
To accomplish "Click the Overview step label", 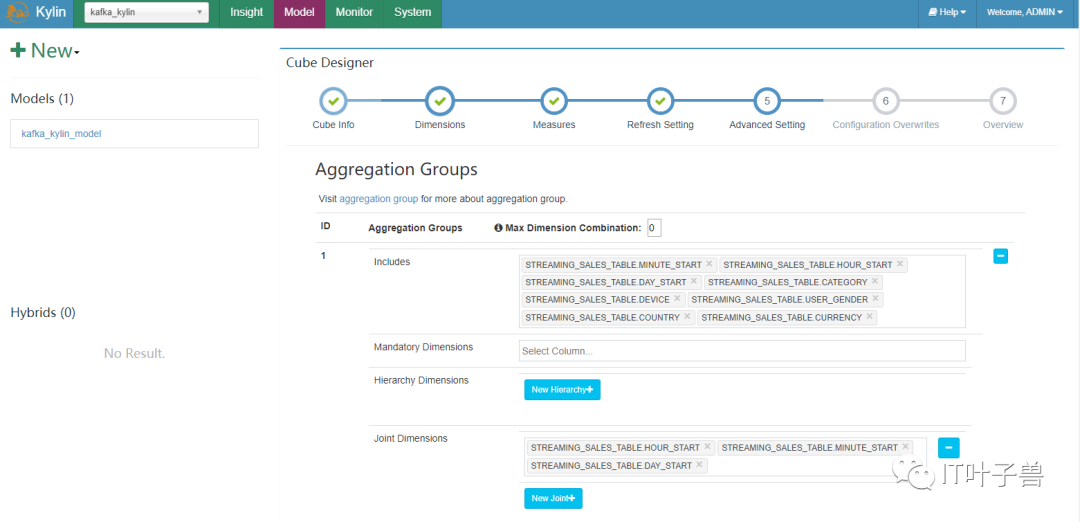I will coord(1003,125).
